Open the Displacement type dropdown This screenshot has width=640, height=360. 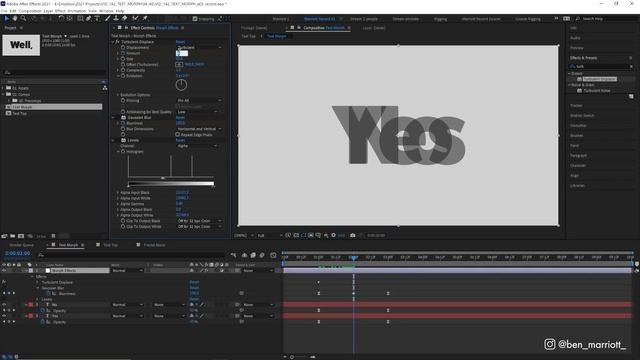[x=200, y=47]
